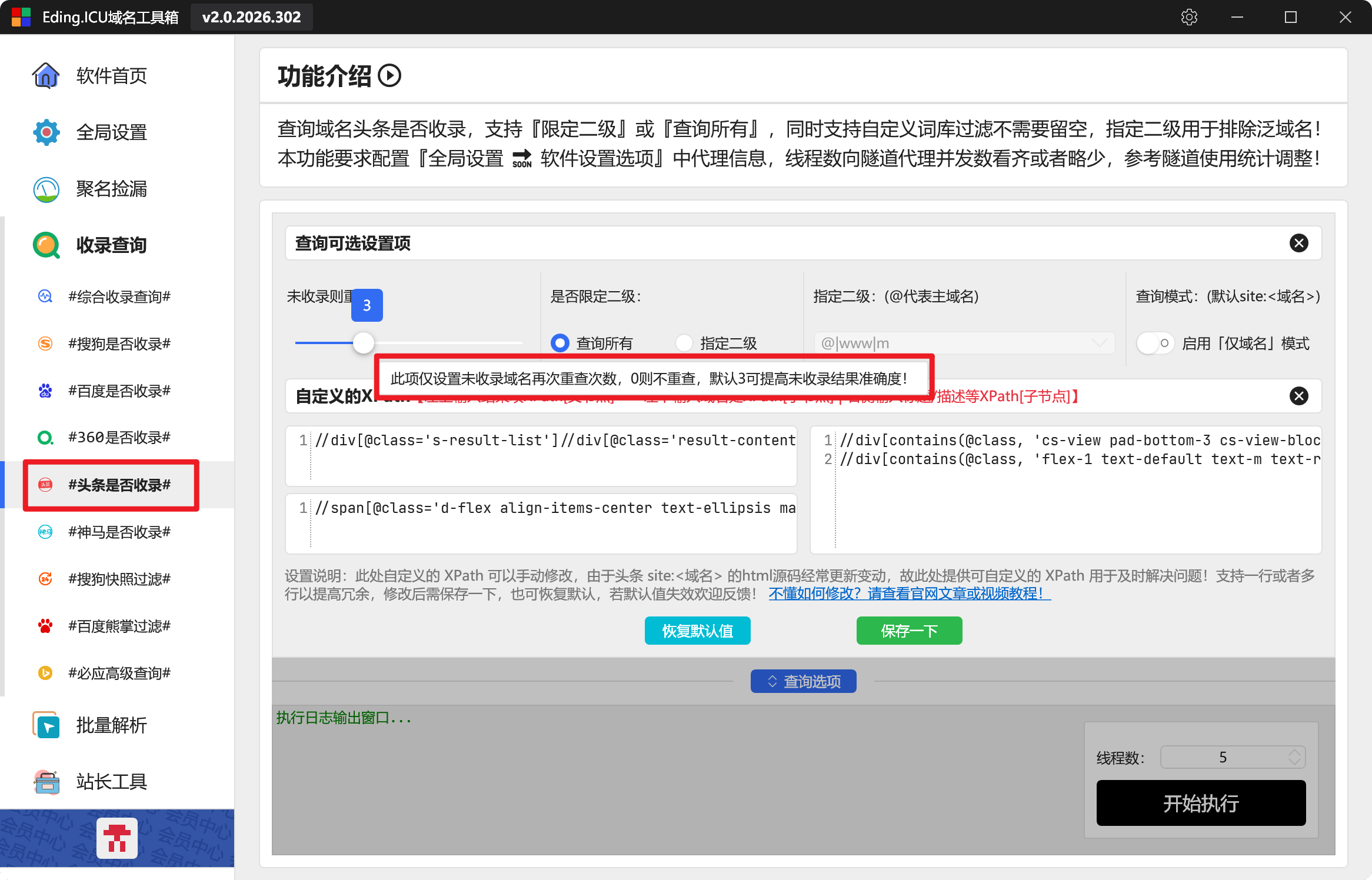
Task: Click the 线程数 stepper arrows
Action: 1294,757
